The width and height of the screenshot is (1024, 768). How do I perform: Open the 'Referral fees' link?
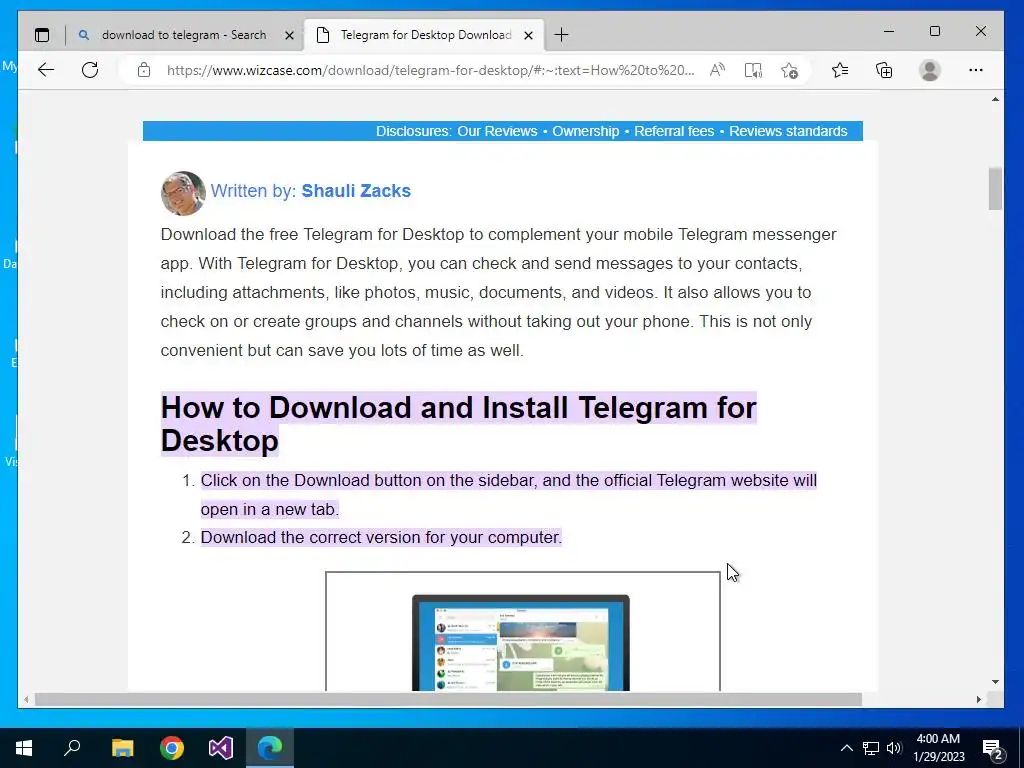click(674, 131)
